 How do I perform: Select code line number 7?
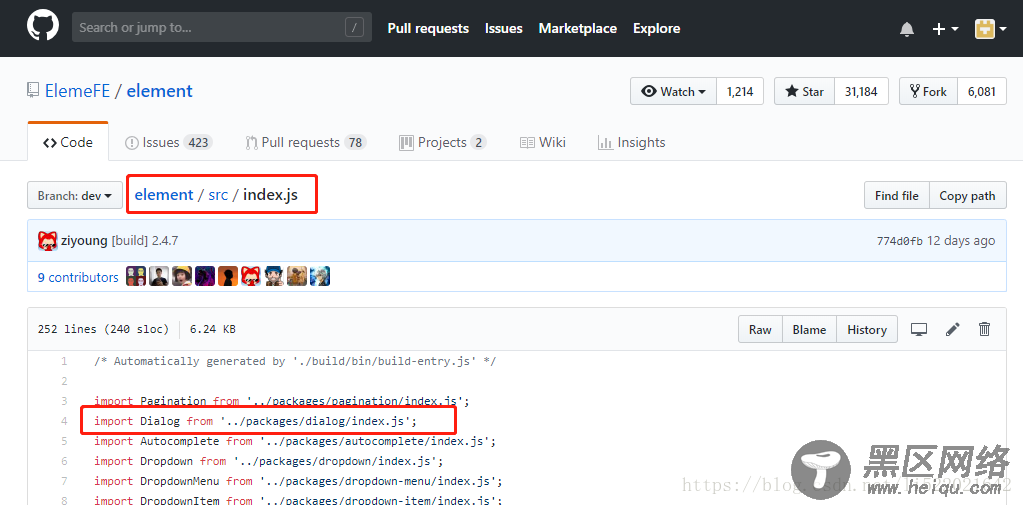point(64,481)
